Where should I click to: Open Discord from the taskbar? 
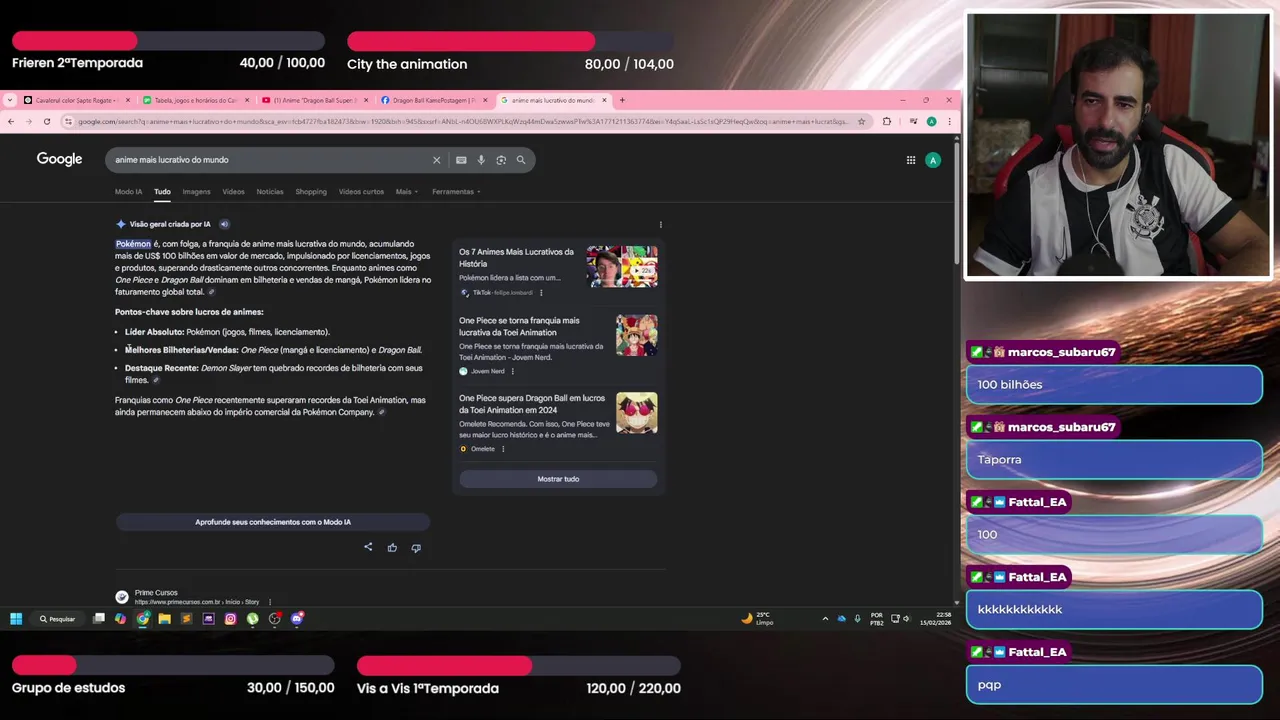pos(297,619)
